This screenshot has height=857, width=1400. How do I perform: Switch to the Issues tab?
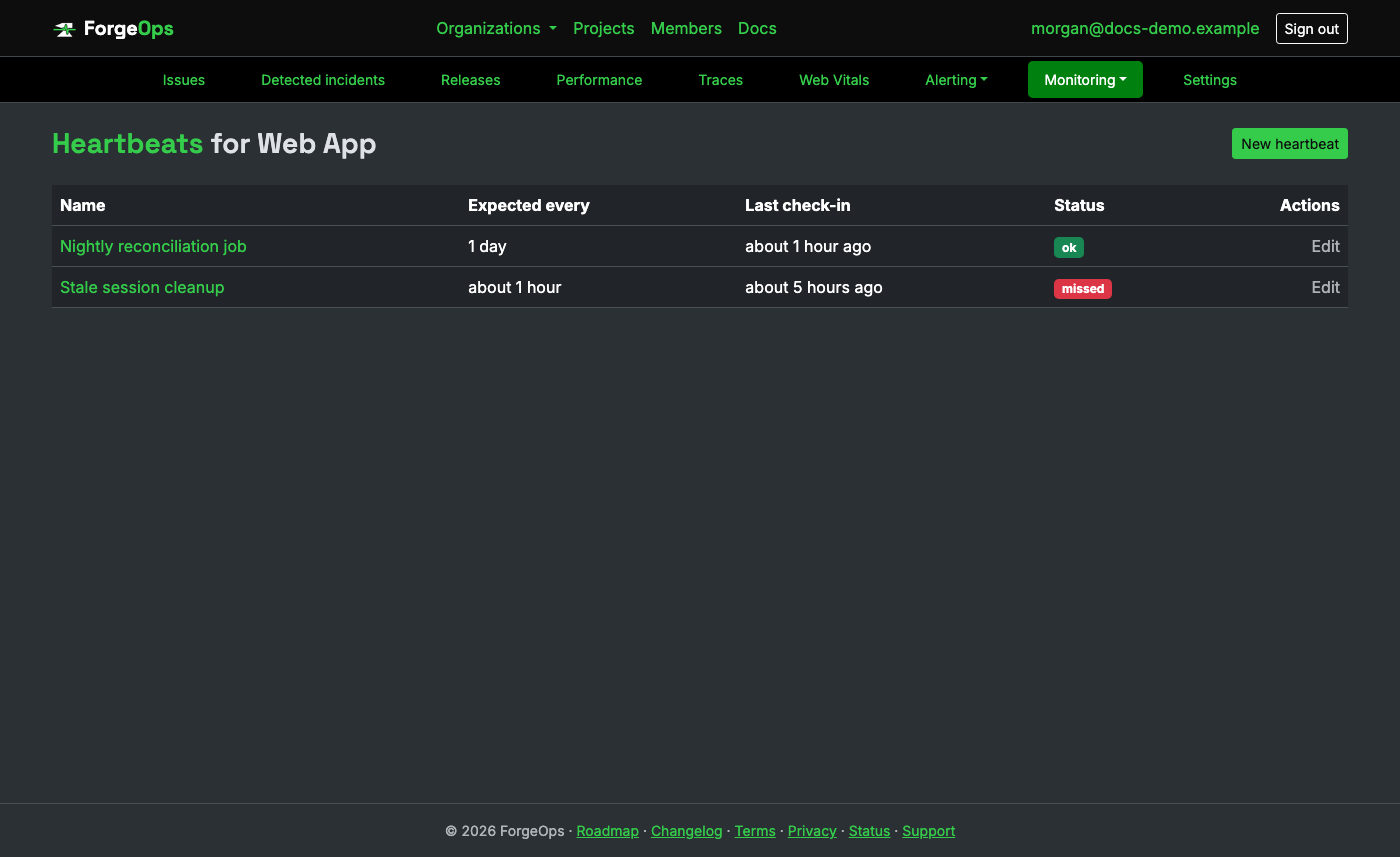point(184,80)
